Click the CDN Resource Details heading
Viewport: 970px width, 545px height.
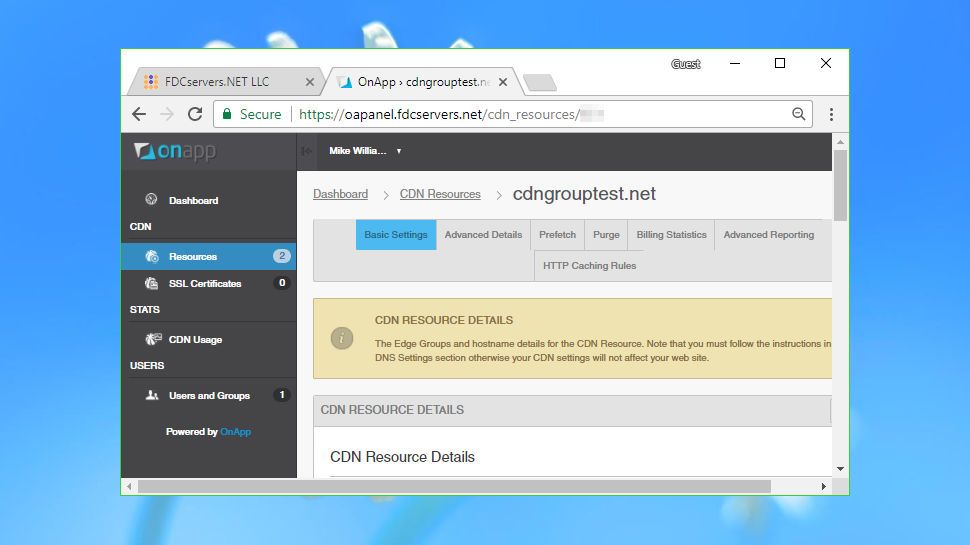tap(402, 457)
